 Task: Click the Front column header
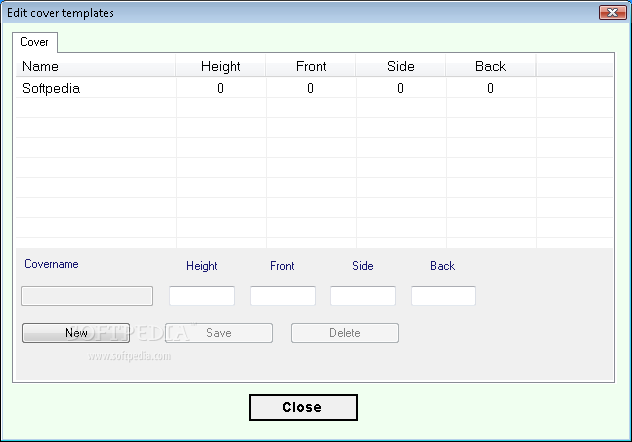pyautogui.click(x=311, y=66)
